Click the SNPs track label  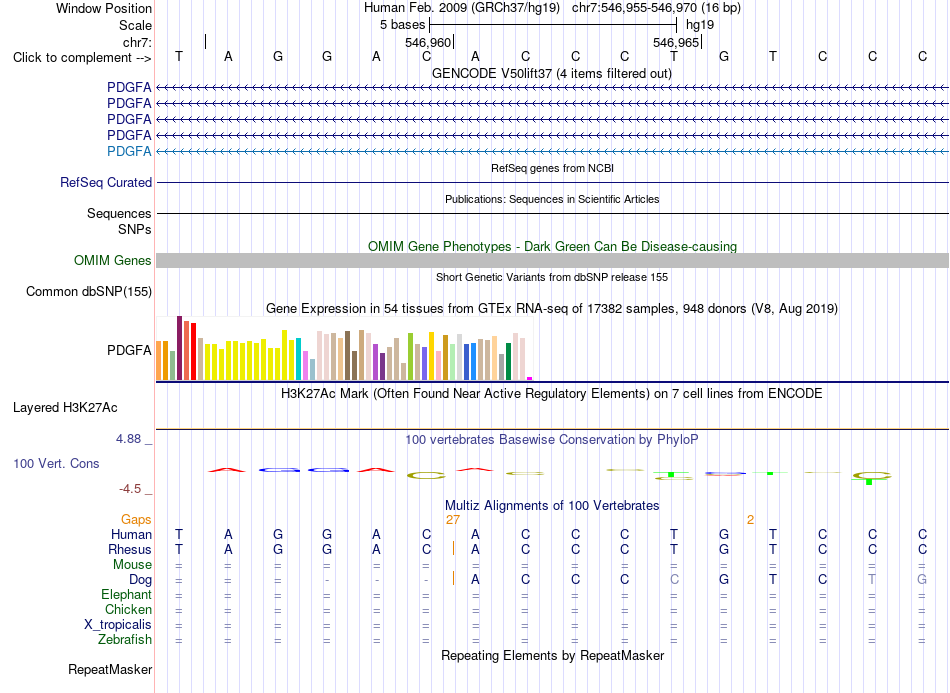click(135, 230)
